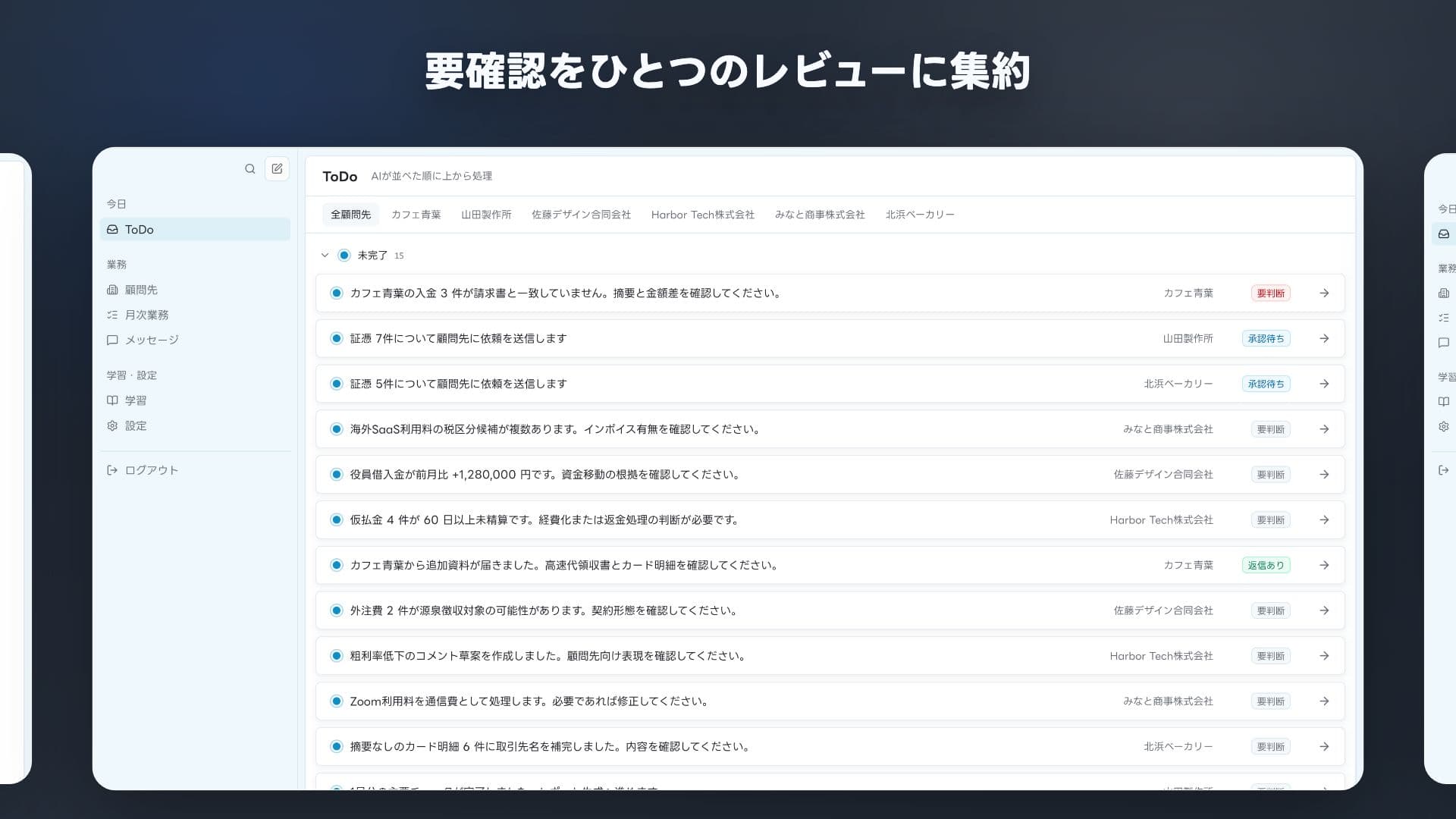Collapse the 未完了 group chevron
This screenshot has height=819, width=1456.
(325, 256)
